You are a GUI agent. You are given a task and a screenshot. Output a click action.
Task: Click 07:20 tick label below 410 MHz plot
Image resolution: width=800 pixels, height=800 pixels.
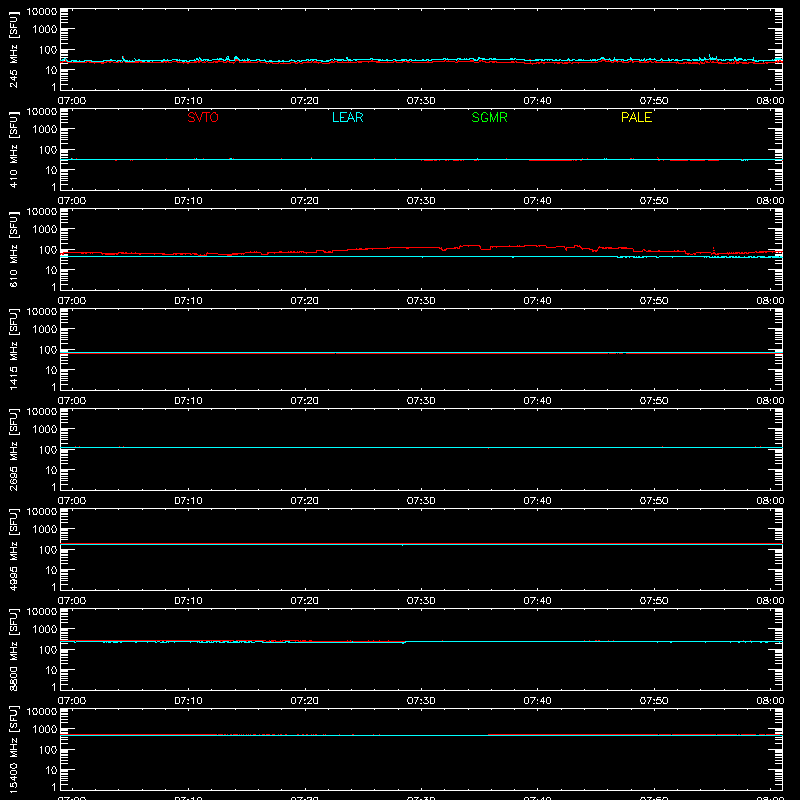[305, 201]
